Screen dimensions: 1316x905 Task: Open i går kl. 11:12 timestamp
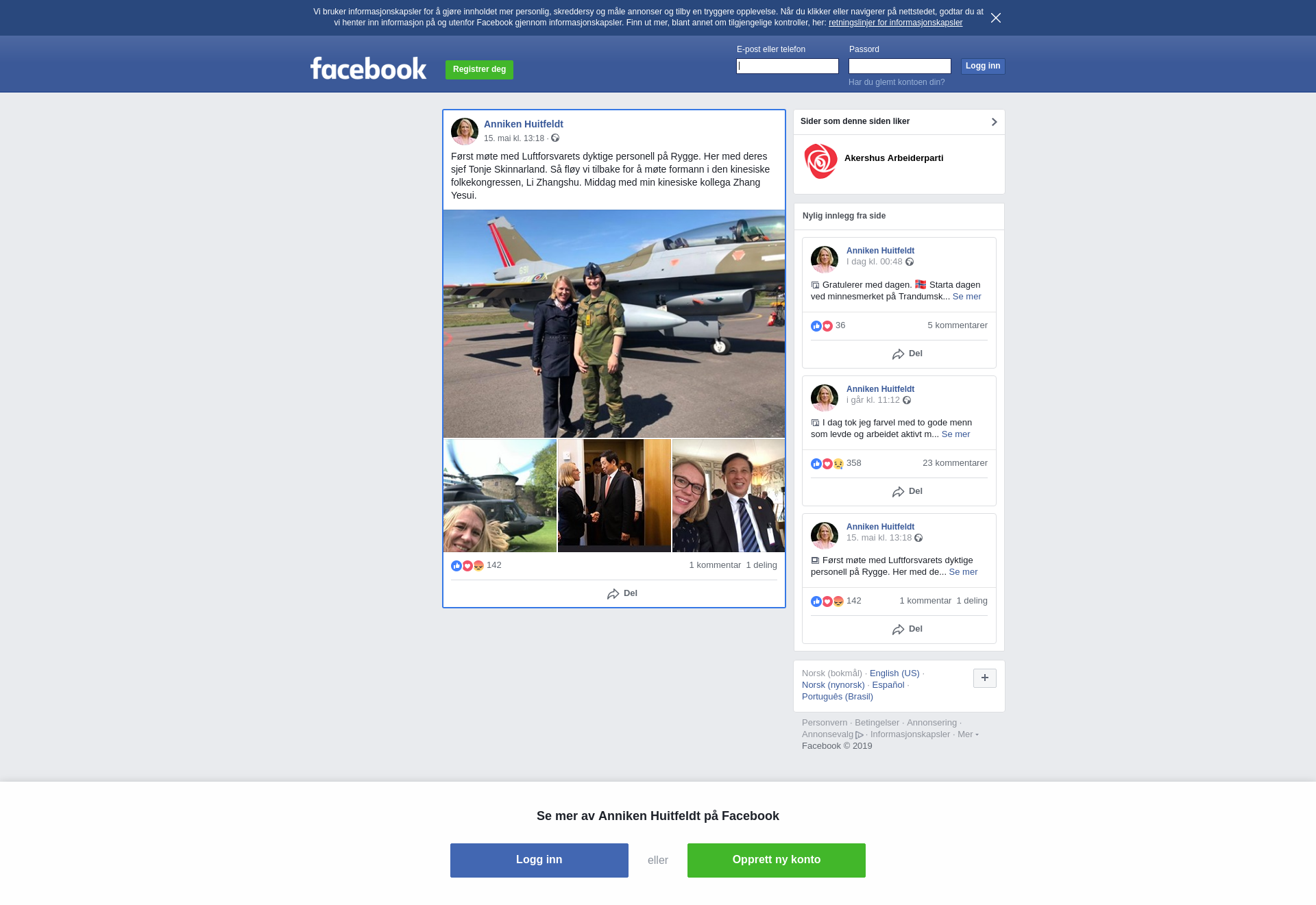(873, 400)
